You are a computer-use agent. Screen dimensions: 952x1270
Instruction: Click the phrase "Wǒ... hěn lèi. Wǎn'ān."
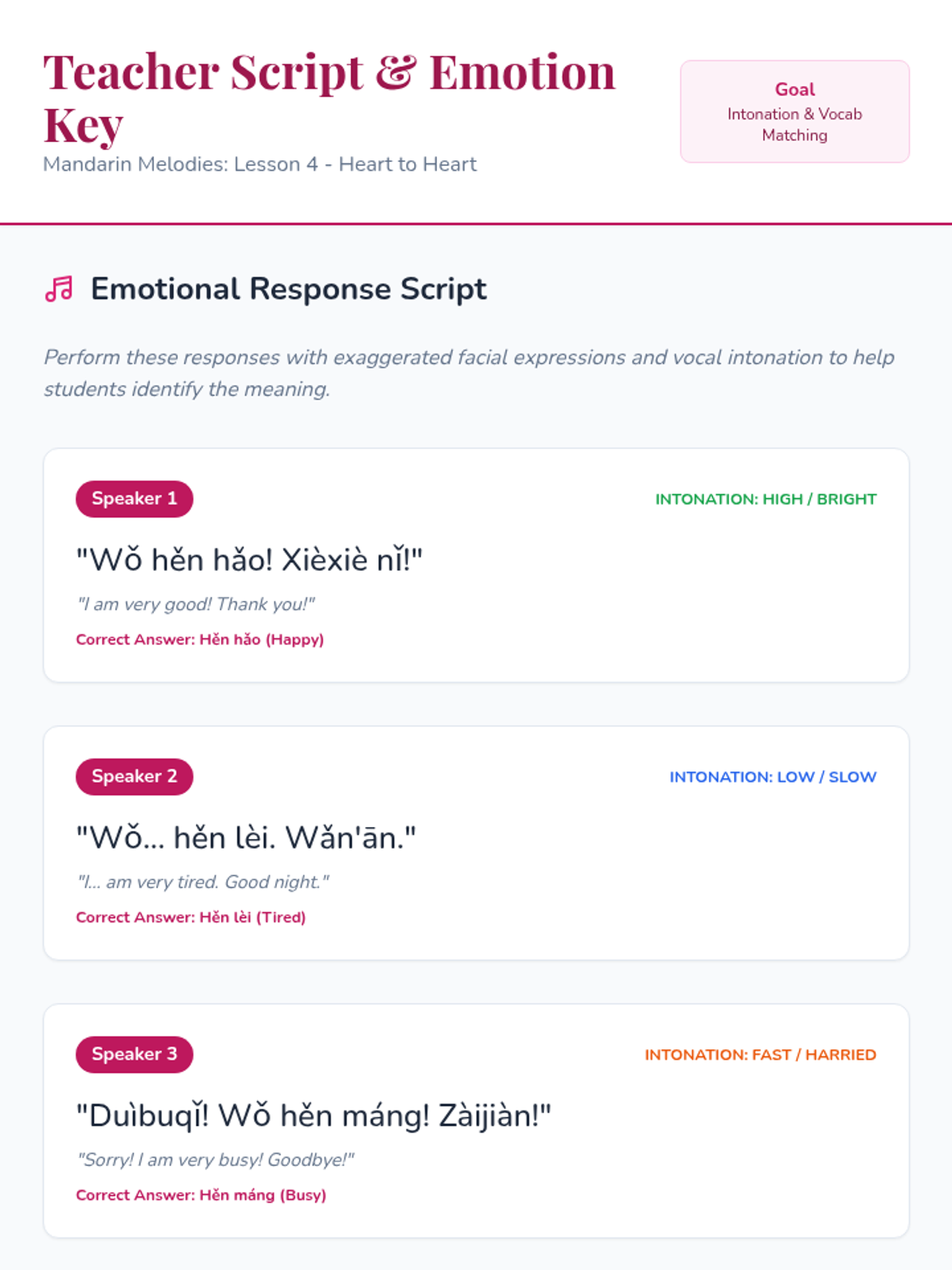click(246, 838)
